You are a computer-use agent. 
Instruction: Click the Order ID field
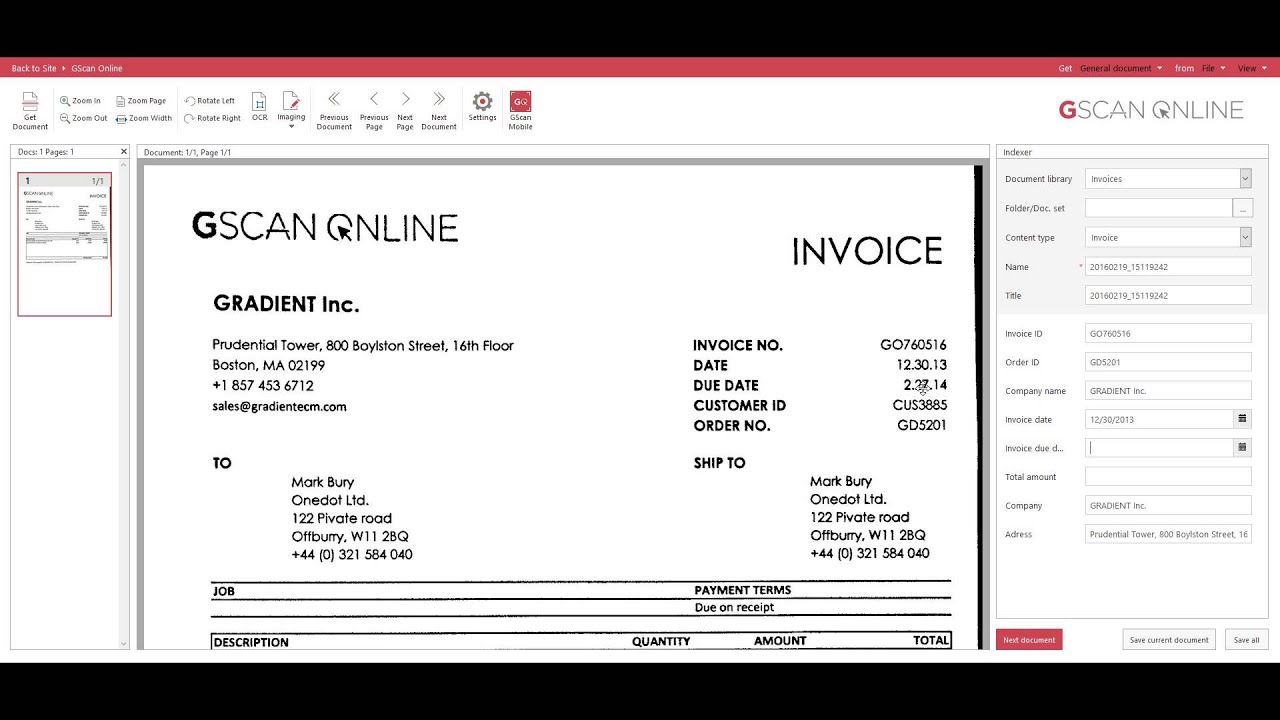1168,362
